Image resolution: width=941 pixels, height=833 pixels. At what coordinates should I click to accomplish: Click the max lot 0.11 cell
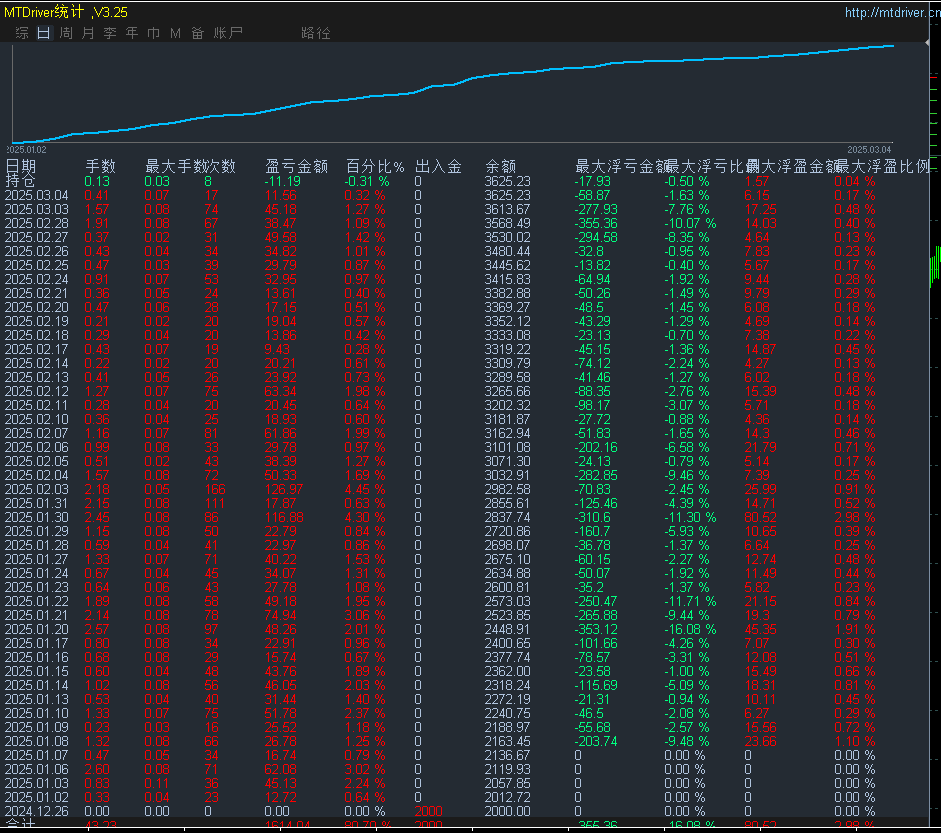point(157,784)
